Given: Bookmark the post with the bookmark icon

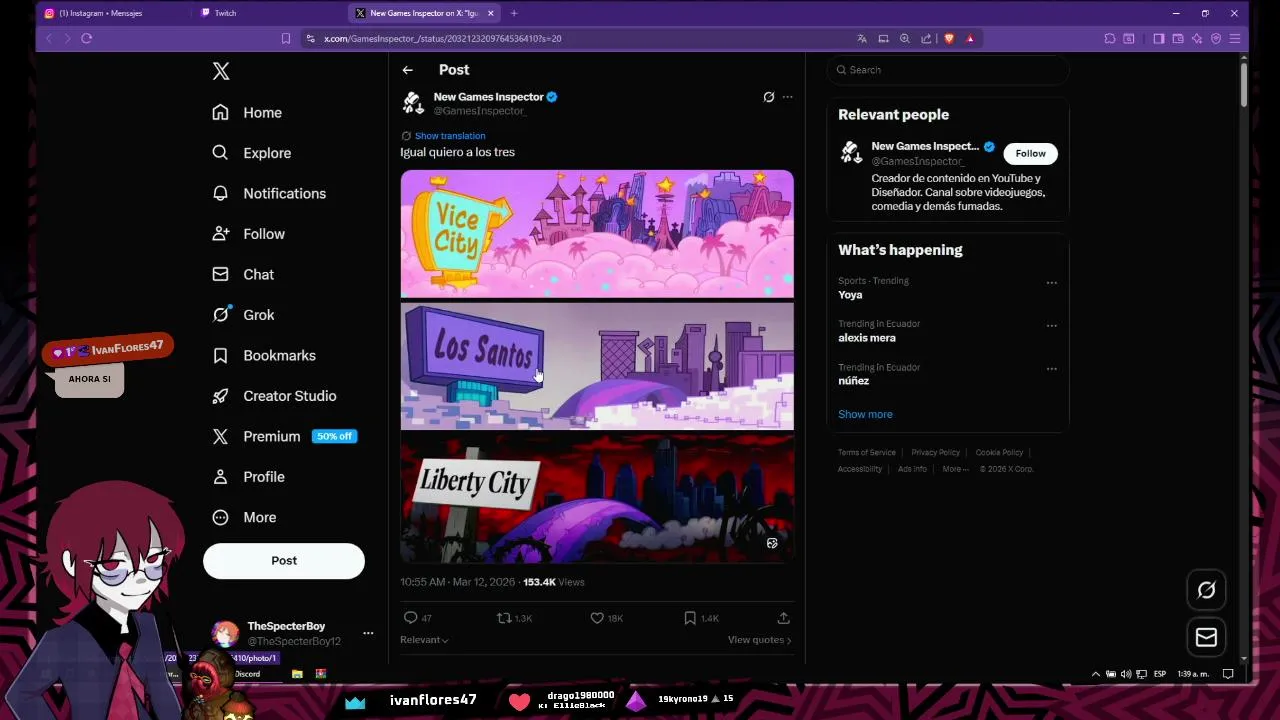Looking at the screenshot, I should pyautogui.click(x=690, y=618).
